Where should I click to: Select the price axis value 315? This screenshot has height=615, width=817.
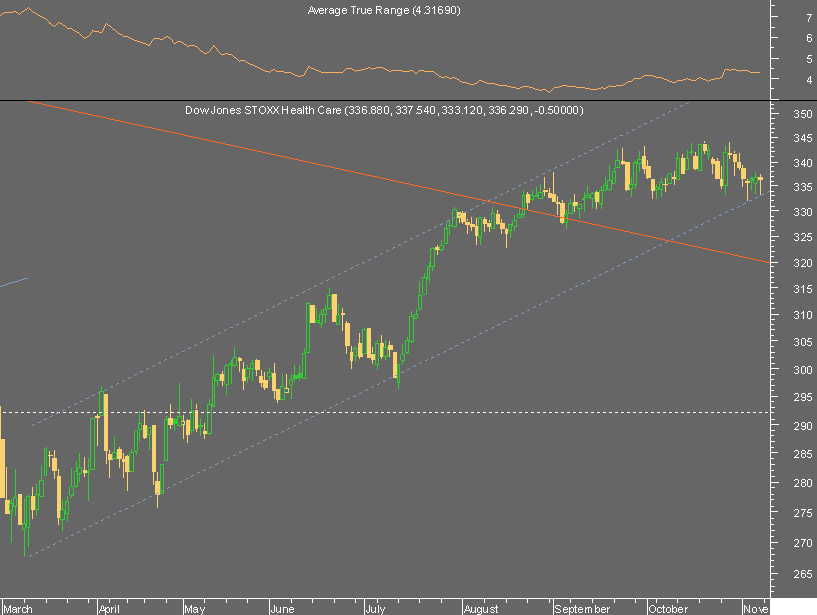[x=802, y=289]
